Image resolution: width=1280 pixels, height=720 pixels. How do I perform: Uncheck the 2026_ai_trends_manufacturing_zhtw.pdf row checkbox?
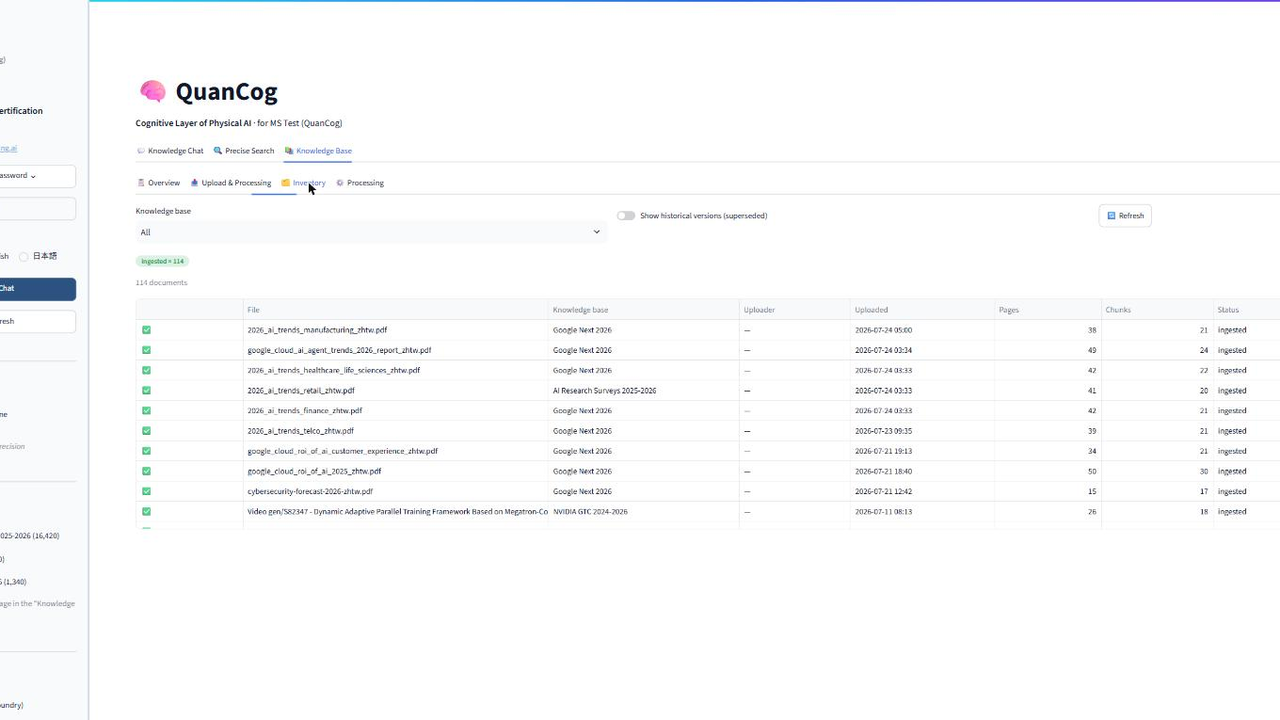(146, 330)
